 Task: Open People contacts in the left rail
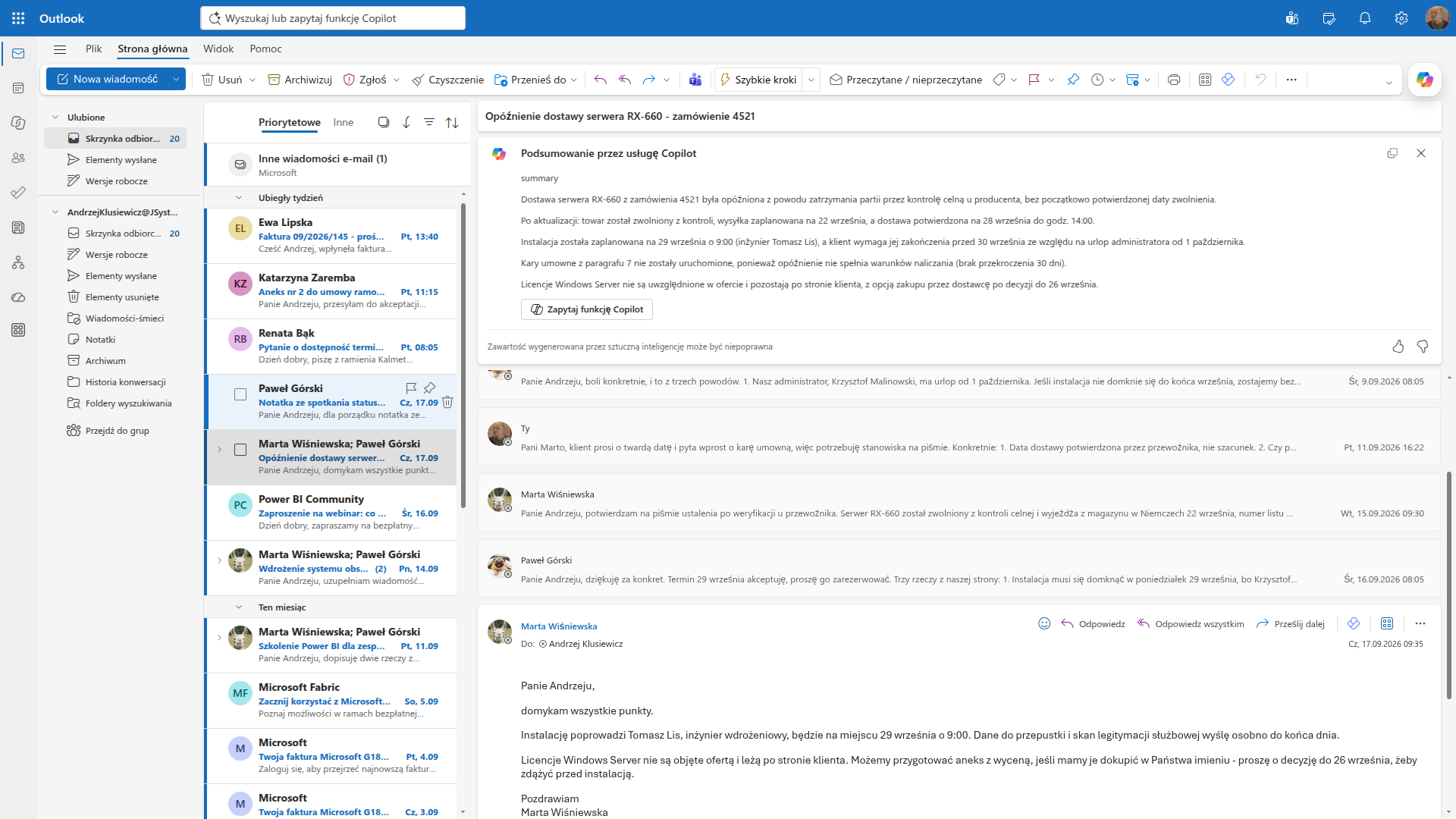point(18,158)
